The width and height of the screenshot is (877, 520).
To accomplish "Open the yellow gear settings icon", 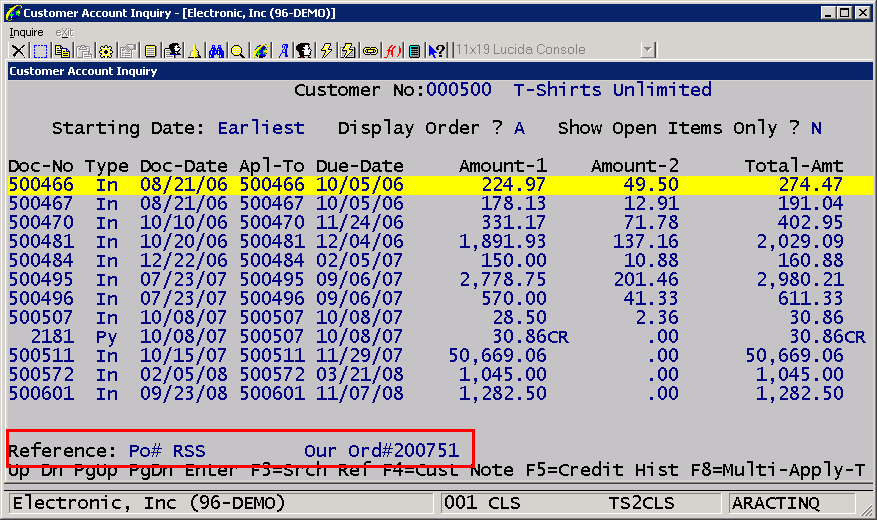I will [x=106, y=51].
